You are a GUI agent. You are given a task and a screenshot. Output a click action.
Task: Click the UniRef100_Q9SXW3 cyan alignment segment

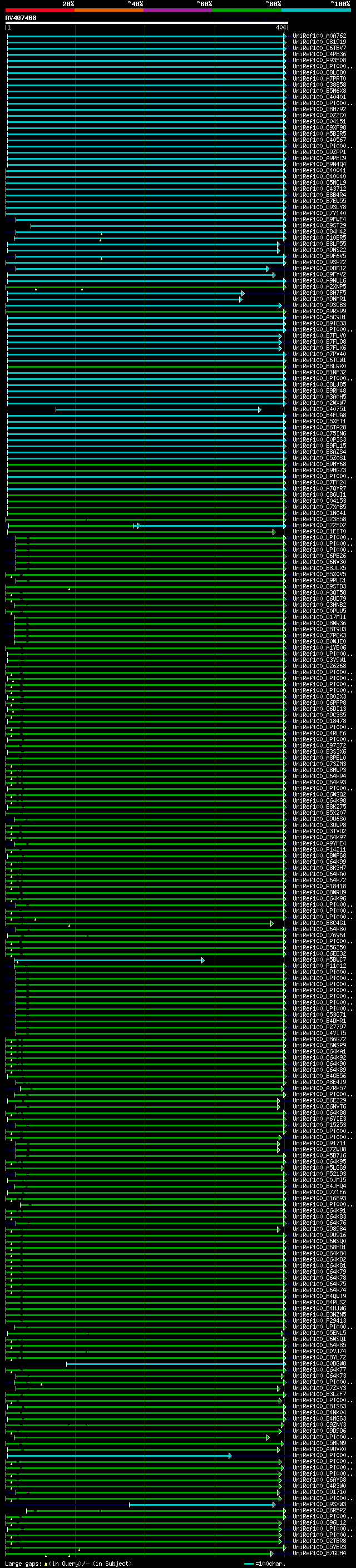click(x=202, y=1505)
